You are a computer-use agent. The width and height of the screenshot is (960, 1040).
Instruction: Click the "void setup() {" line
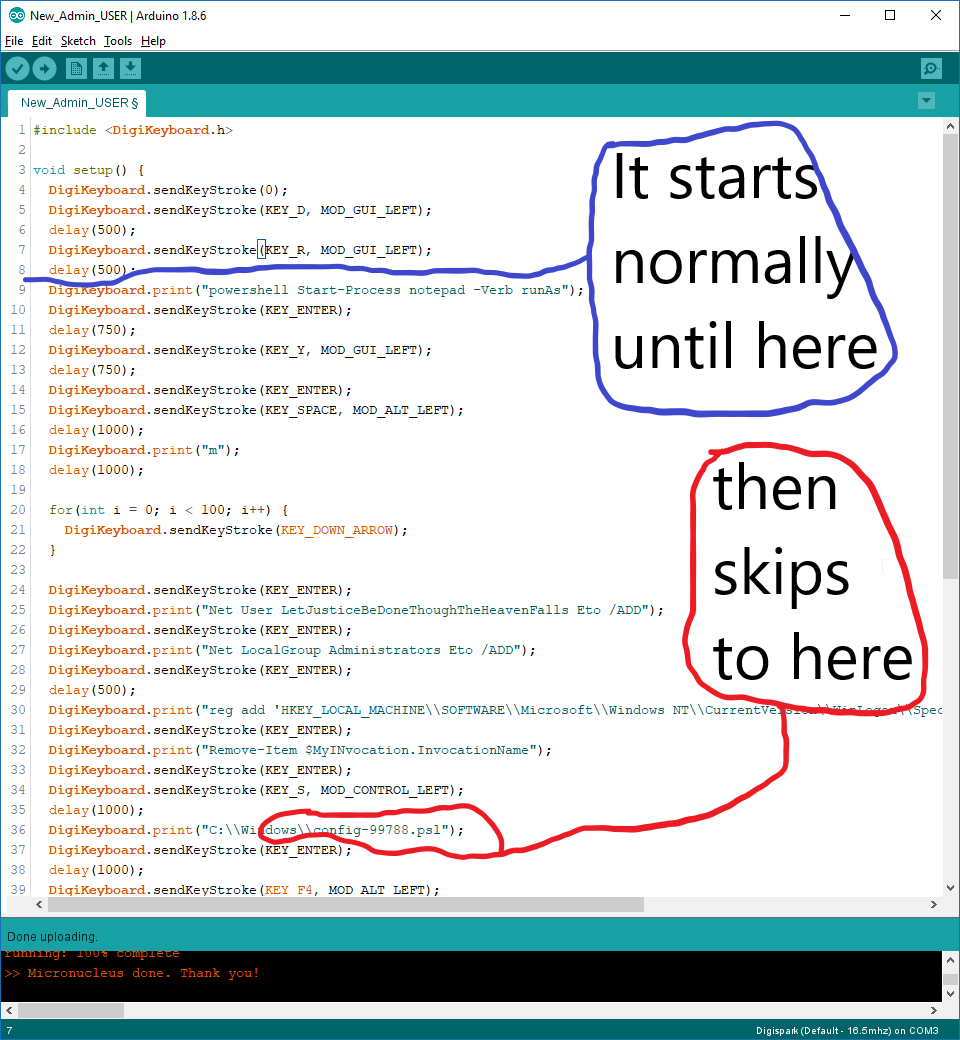pyautogui.click(x=89, y=170)
